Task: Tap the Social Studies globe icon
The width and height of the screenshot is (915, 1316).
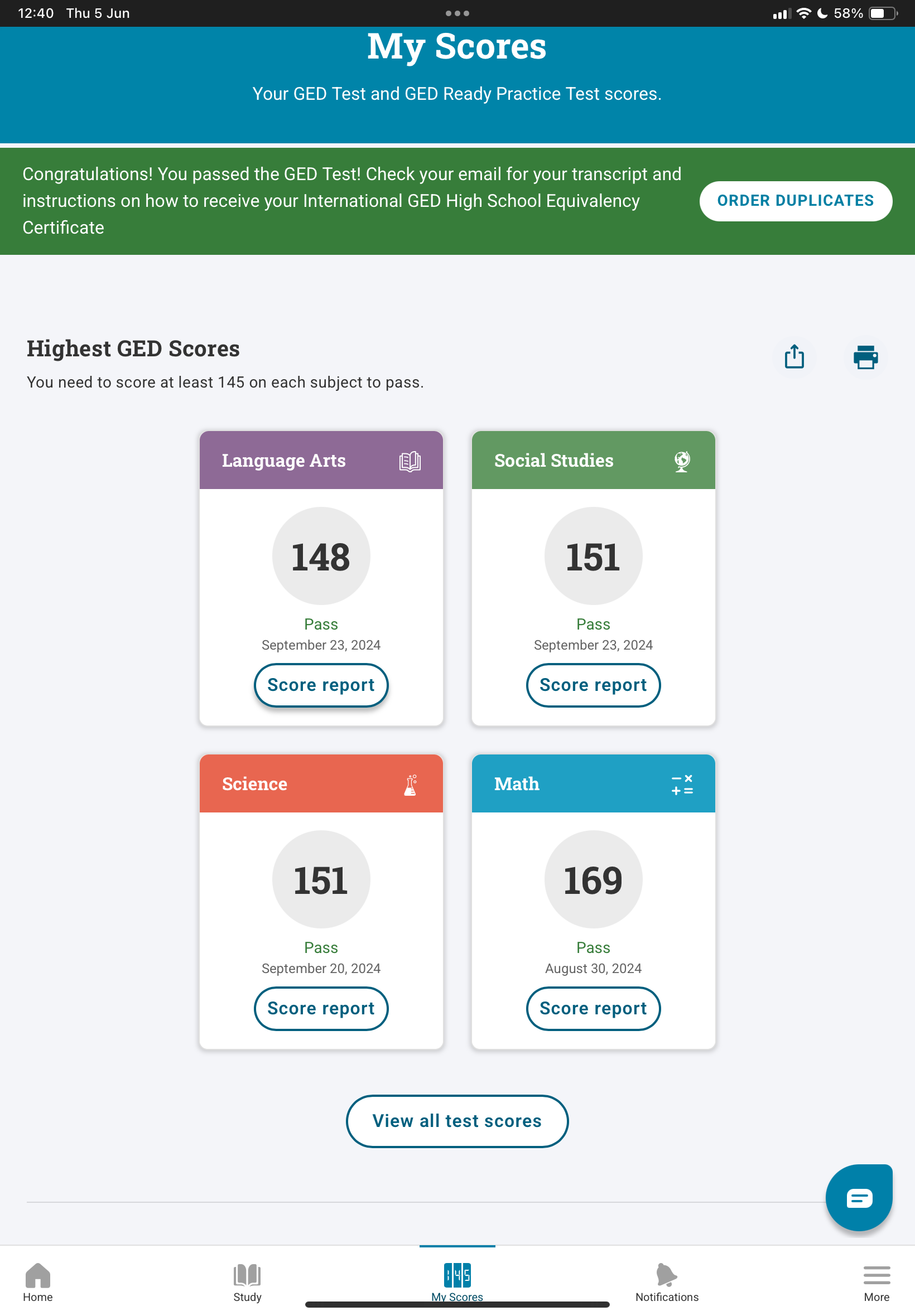Action: (682, 461)
